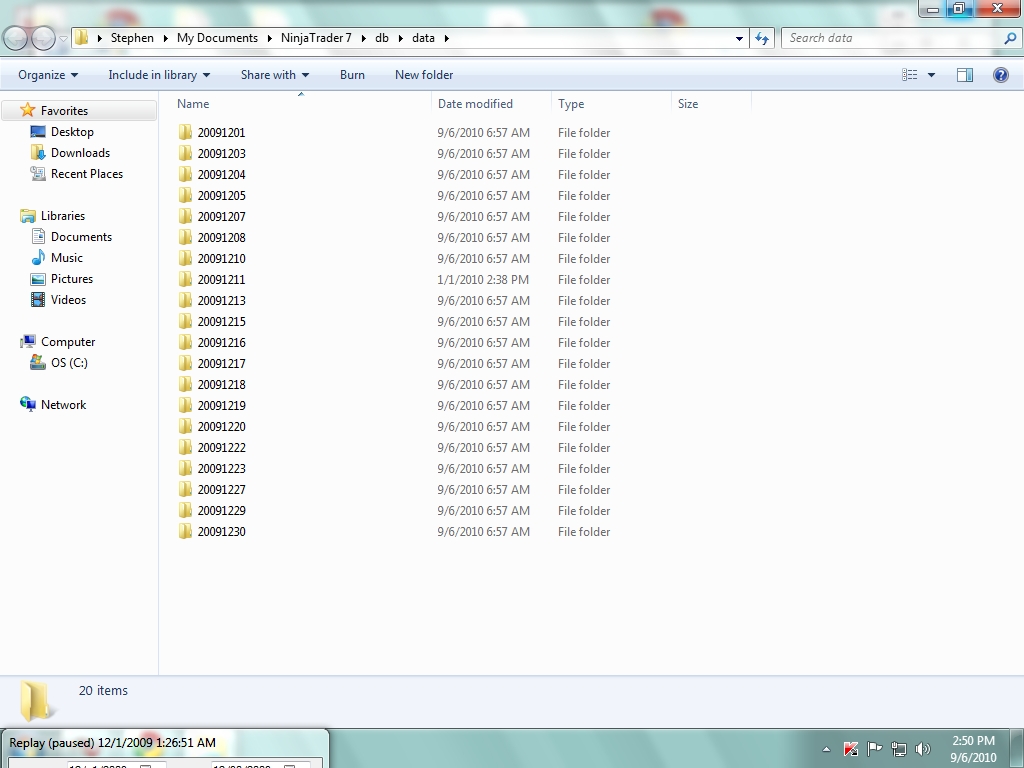Select Computer in navigation pane
The height and width of the screenshot is (768, 1024).
(x=68, y=342)
